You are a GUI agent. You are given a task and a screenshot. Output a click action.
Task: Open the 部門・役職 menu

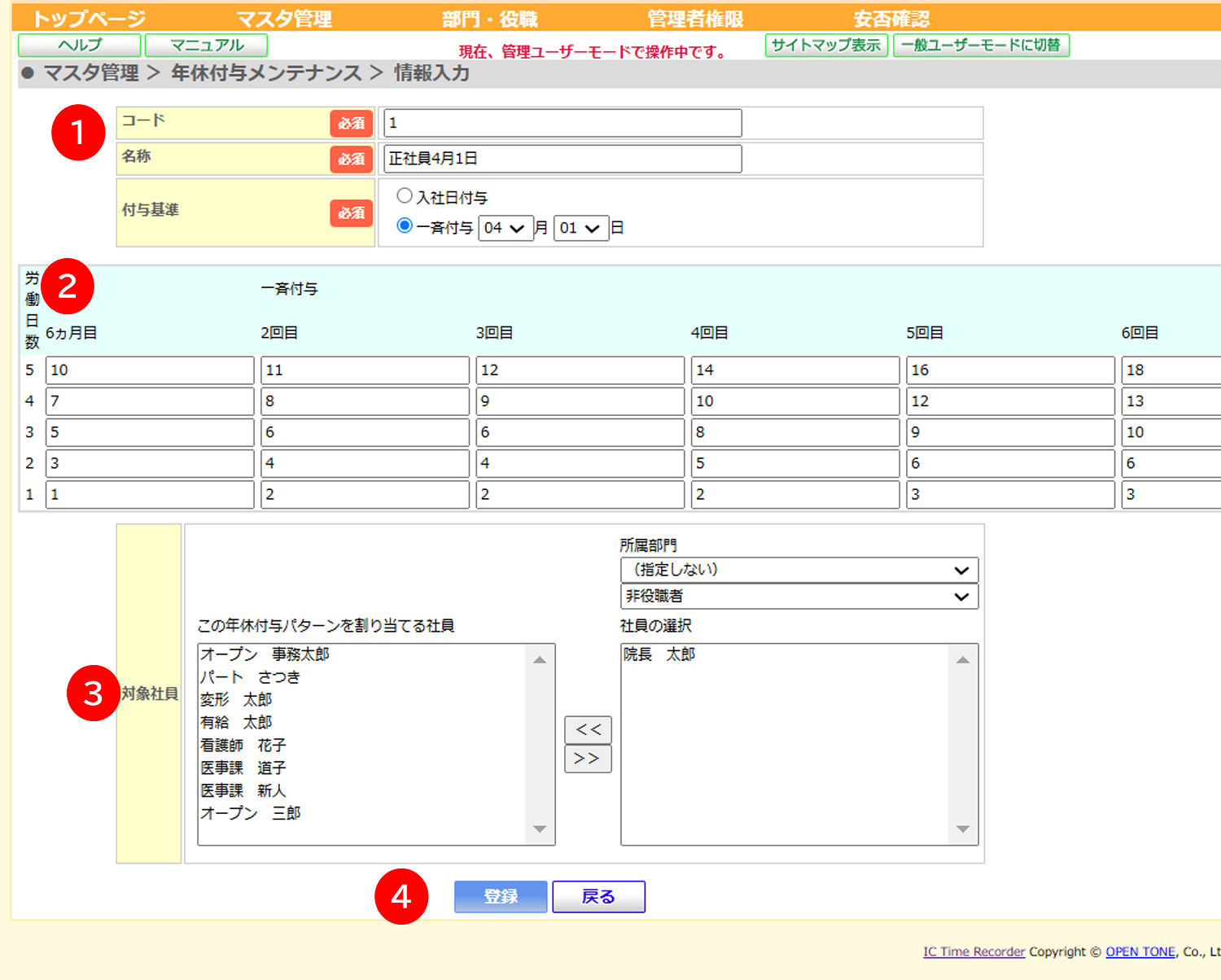[490, 19]
